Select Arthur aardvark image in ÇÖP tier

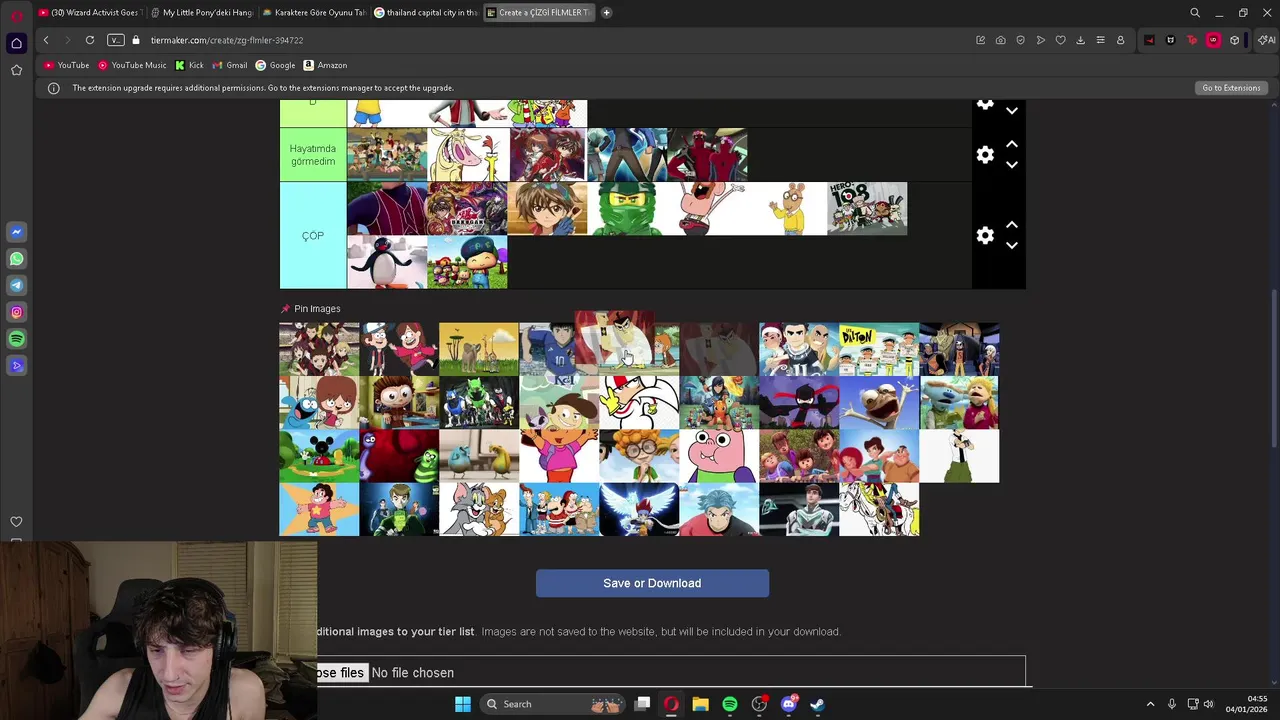[787, 209]
